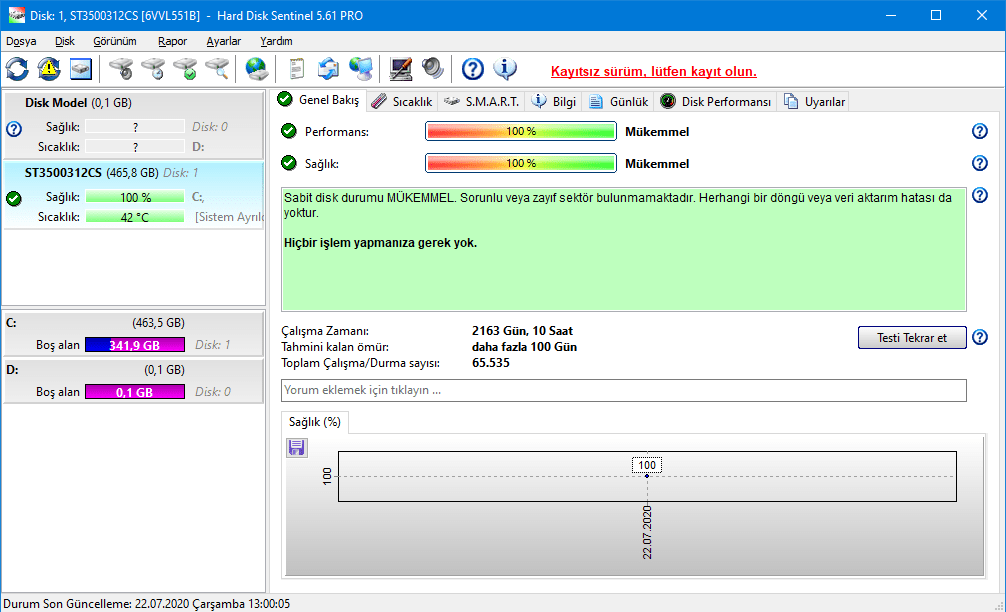
Task: Switch to the S.M.A.R.T. tab
Action: point(481,101)
